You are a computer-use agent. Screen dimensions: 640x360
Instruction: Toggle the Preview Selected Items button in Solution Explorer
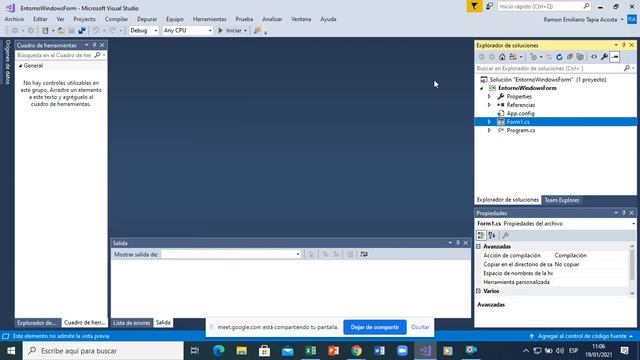point(615,57)
